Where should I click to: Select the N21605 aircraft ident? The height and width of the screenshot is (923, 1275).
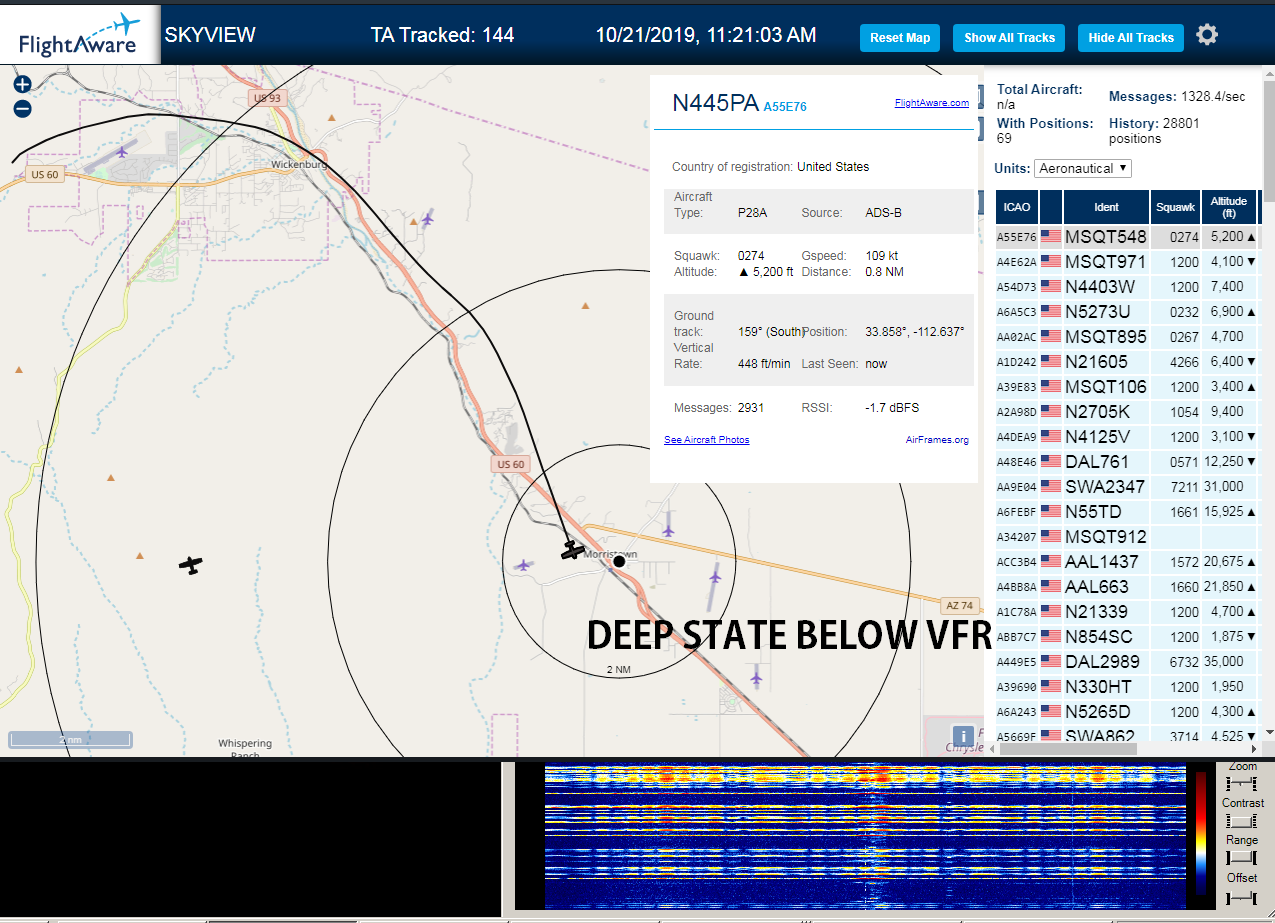1096,362
